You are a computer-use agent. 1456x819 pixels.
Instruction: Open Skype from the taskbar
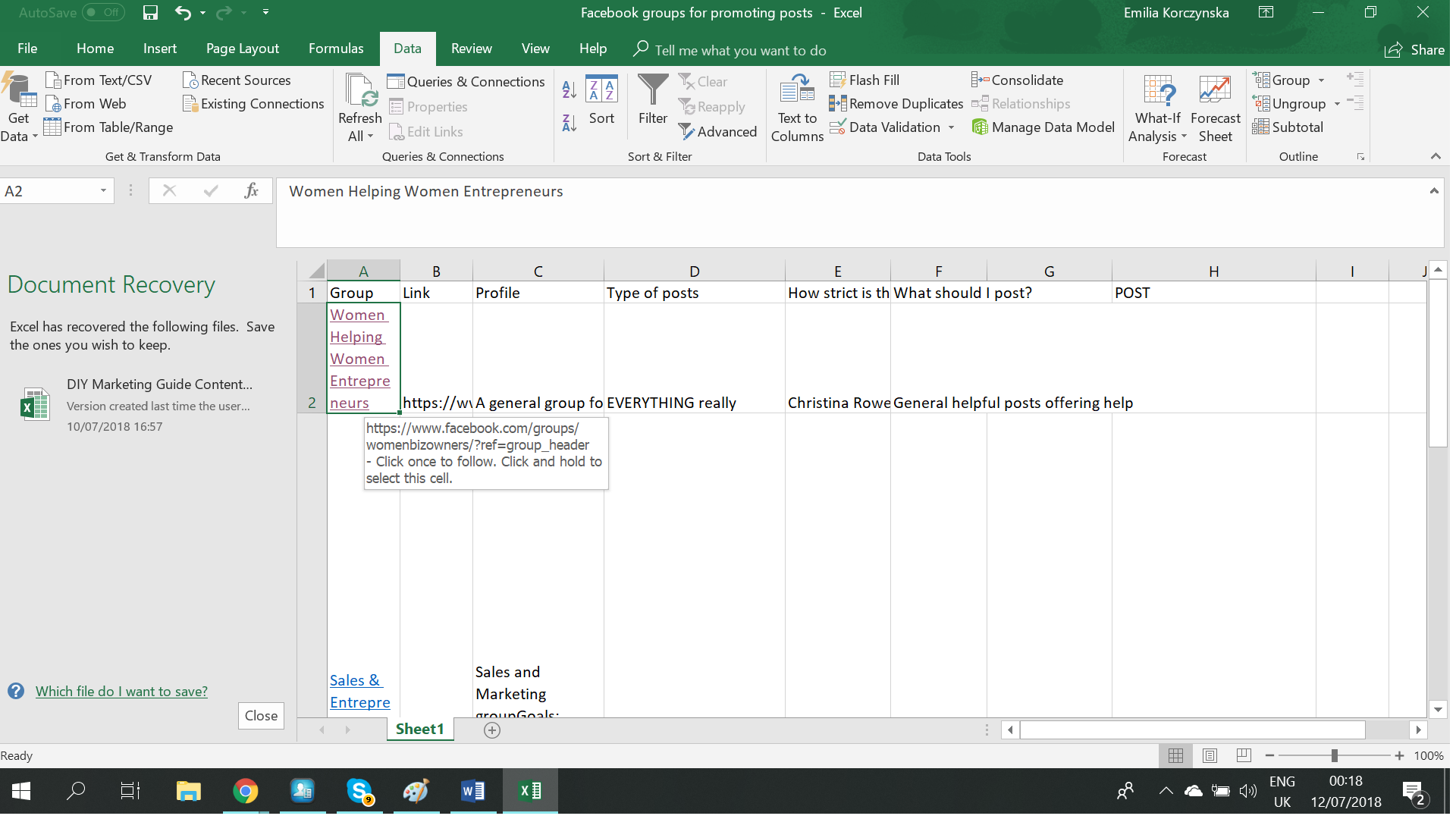pyautogui.click(x=359, y=792)
